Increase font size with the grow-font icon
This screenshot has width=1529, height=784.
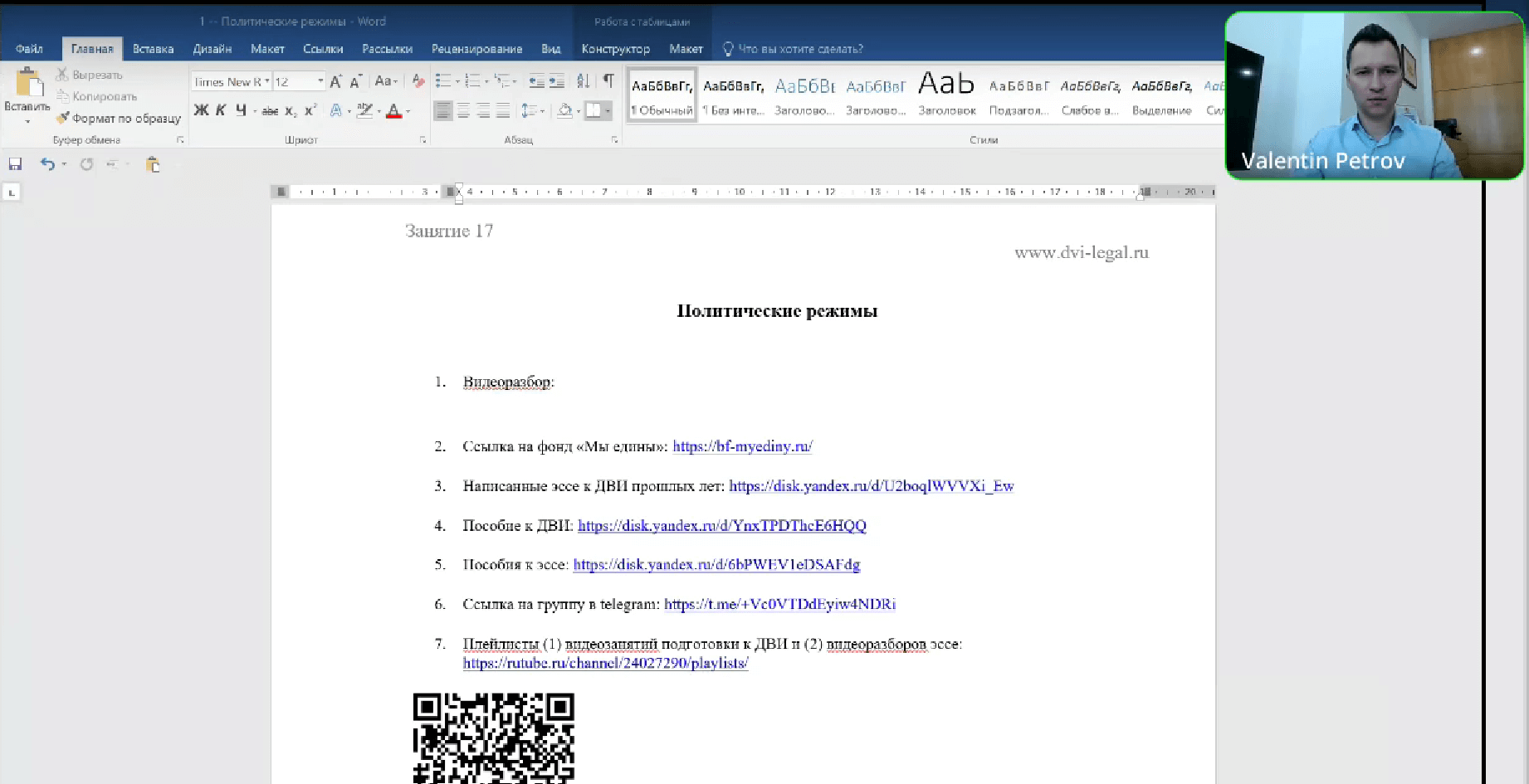335,81
